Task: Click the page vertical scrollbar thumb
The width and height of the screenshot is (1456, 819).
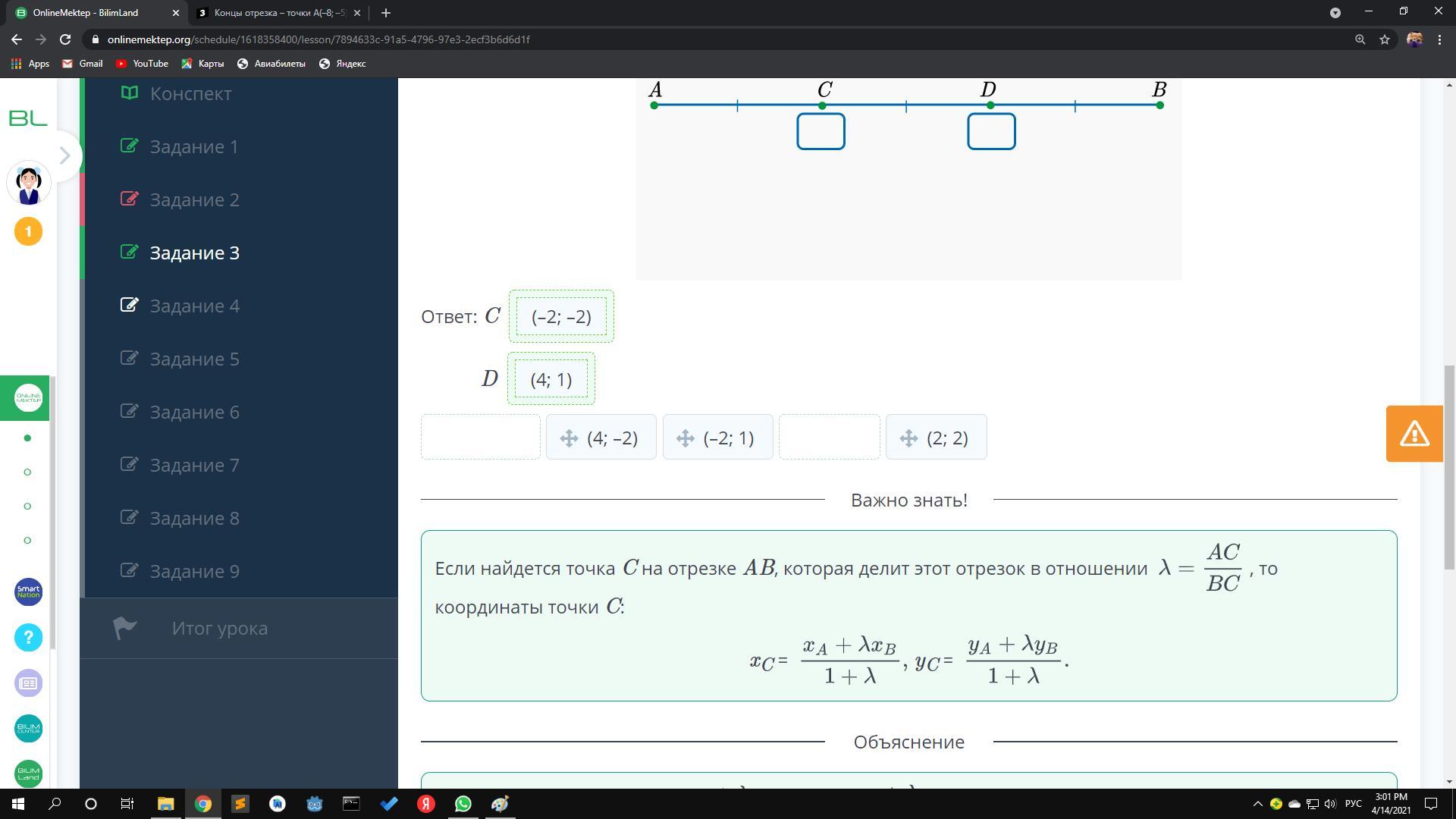Action: (x=1449, y=466)
